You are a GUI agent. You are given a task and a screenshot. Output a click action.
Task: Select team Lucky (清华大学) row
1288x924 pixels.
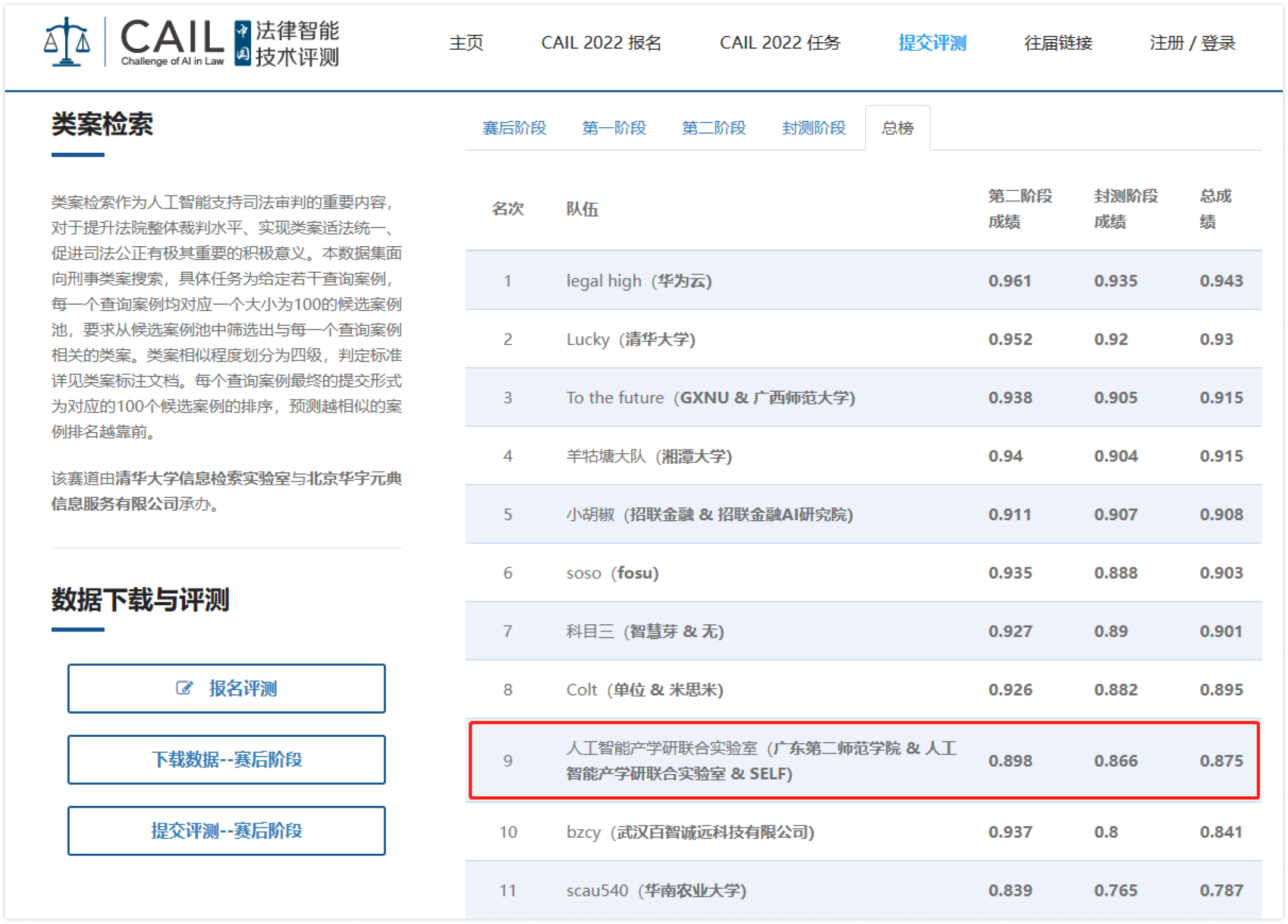(863, 339)
